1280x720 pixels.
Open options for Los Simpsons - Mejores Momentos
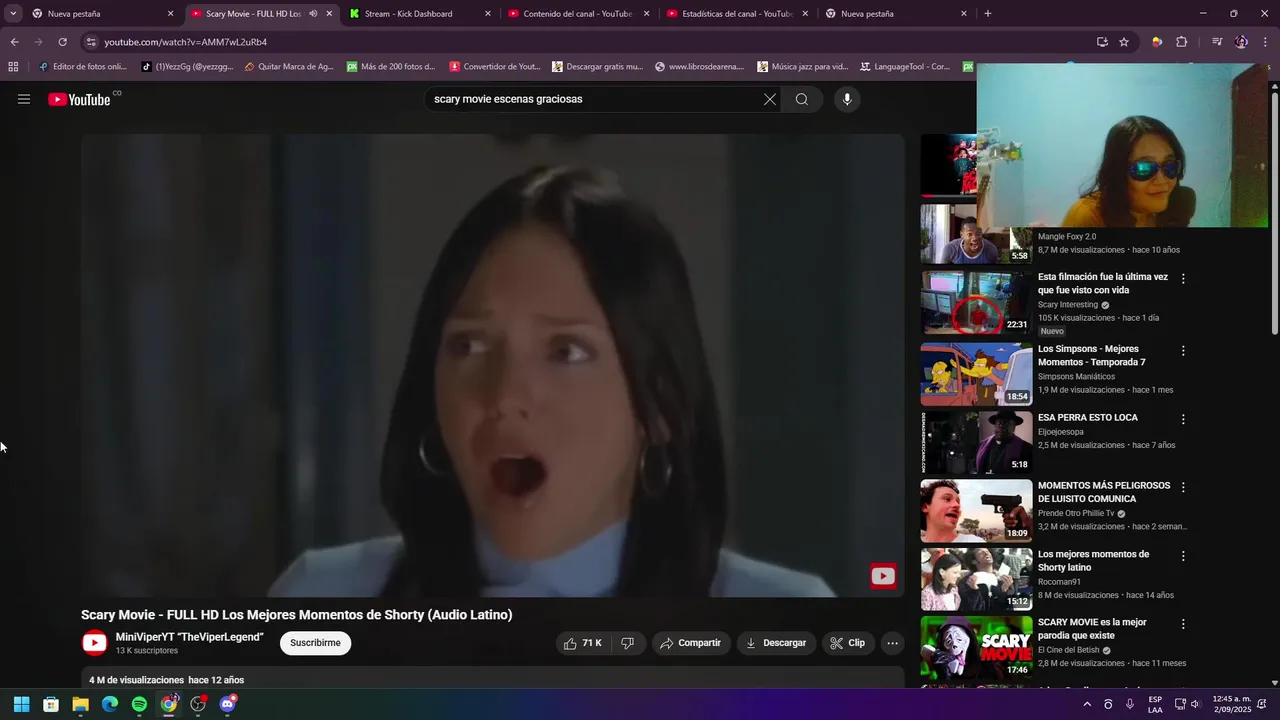click(1183, 351)
